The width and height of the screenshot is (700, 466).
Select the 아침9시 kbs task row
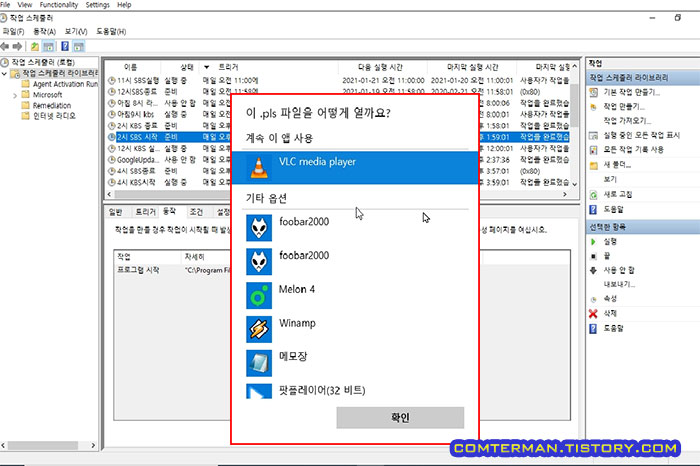pyautogui.click(x=338, y=114)
